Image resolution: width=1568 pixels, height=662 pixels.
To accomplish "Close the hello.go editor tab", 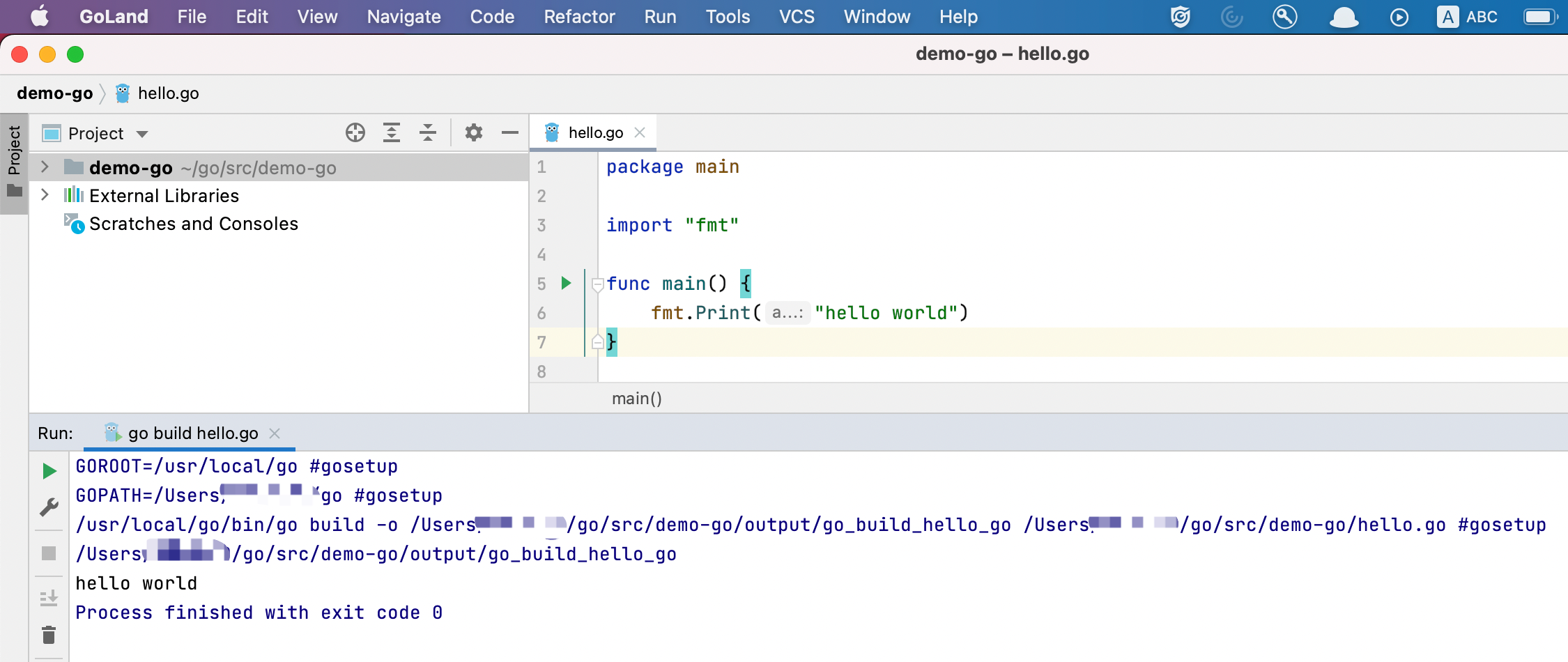I will (x=640, y=132).
